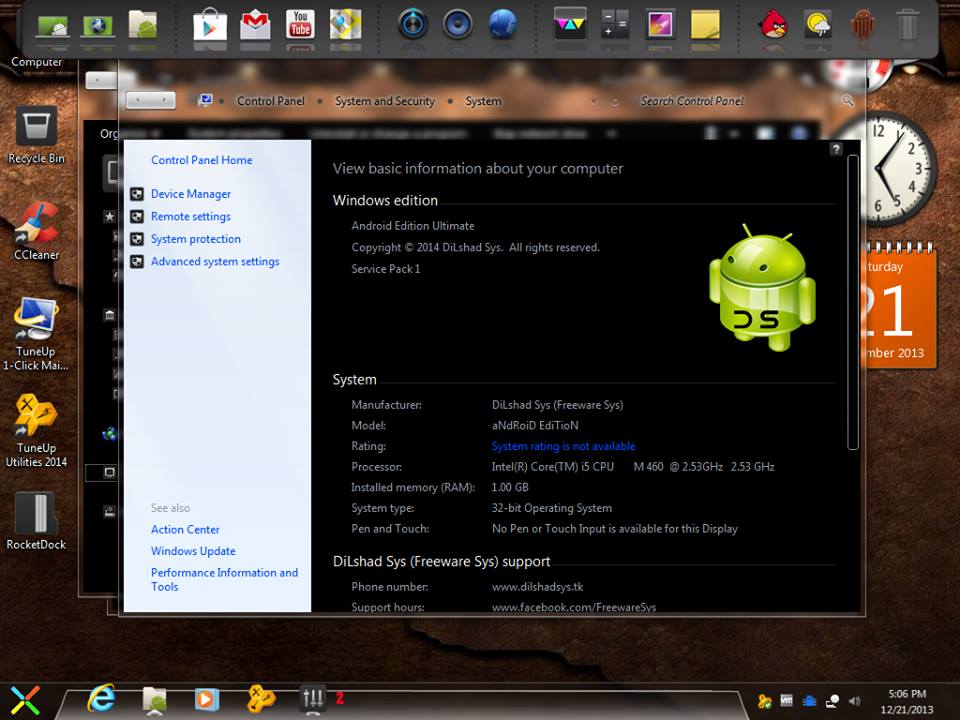Open Control Panel Home link
This screenshot has width=960, height=720.
pos(201,160)
